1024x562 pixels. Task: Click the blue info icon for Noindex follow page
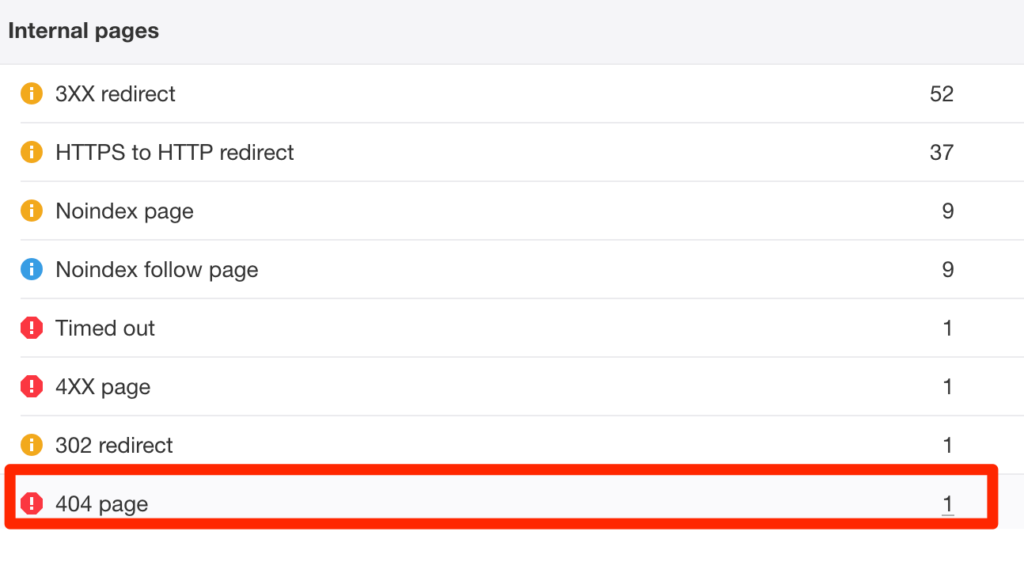point(31,269)
